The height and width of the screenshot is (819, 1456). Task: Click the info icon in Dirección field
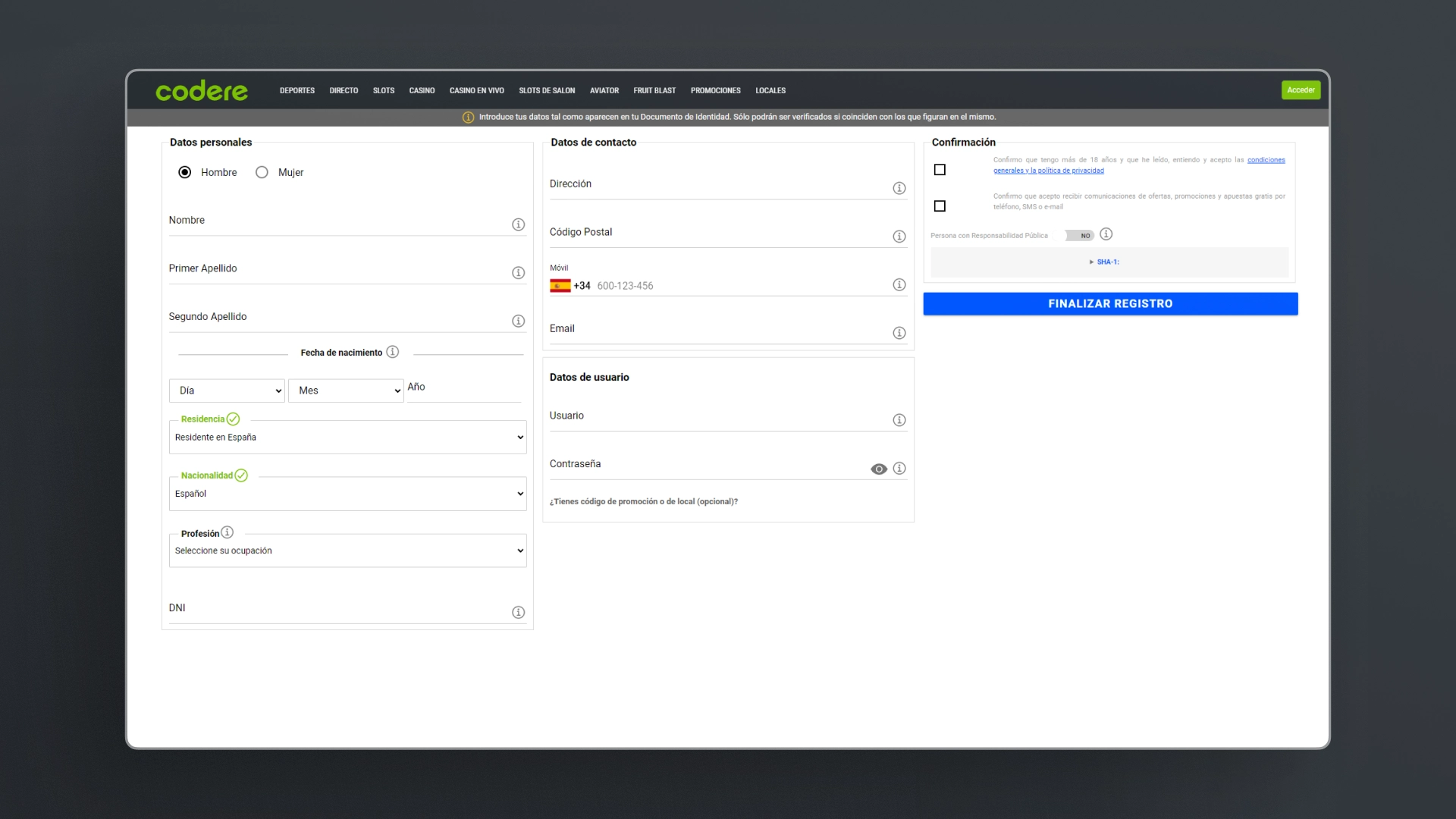(899, 188)
